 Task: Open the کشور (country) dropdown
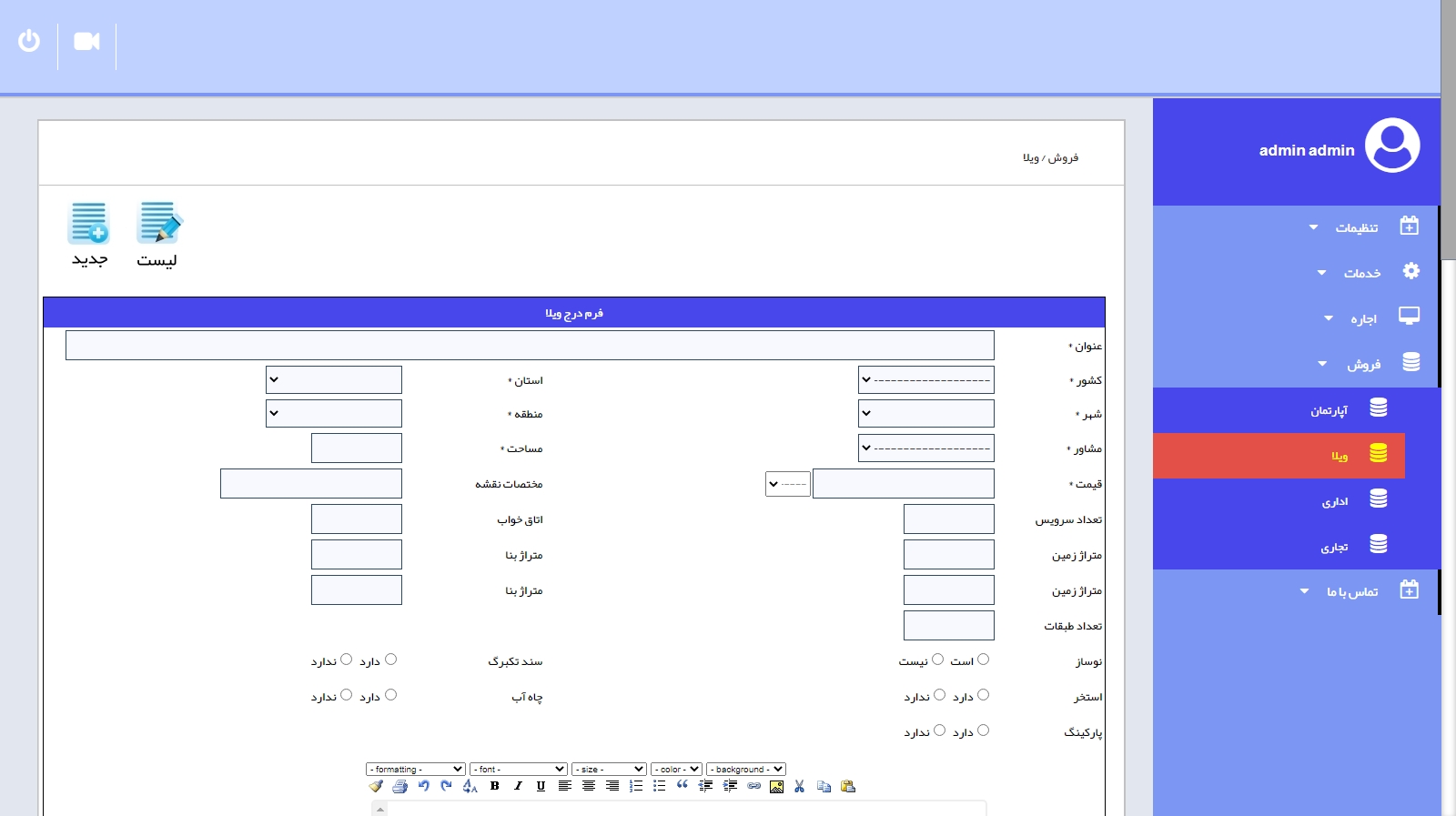pos(925,380)
